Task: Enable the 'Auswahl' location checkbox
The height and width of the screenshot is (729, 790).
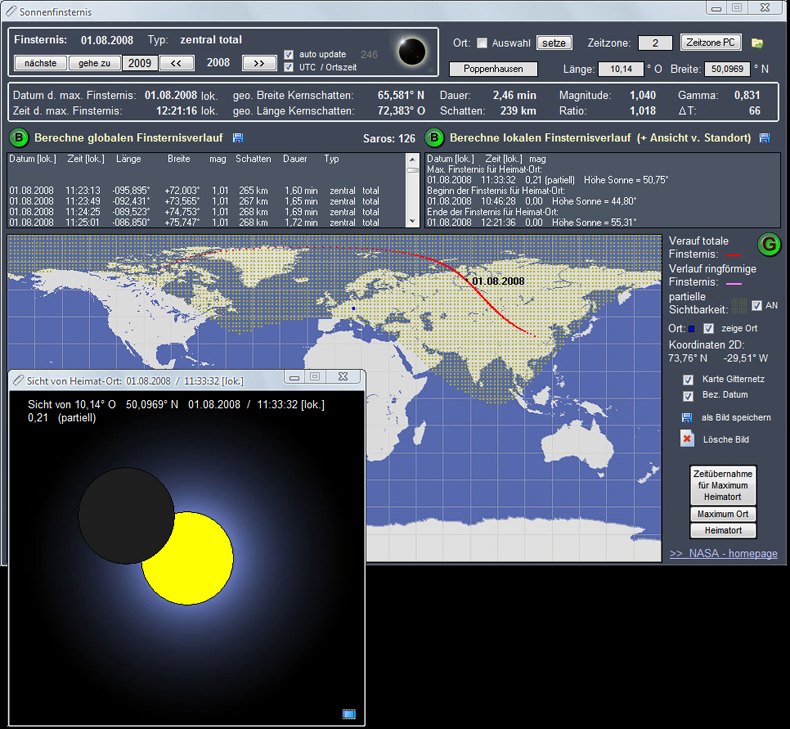Action: (x=482, y=43)
